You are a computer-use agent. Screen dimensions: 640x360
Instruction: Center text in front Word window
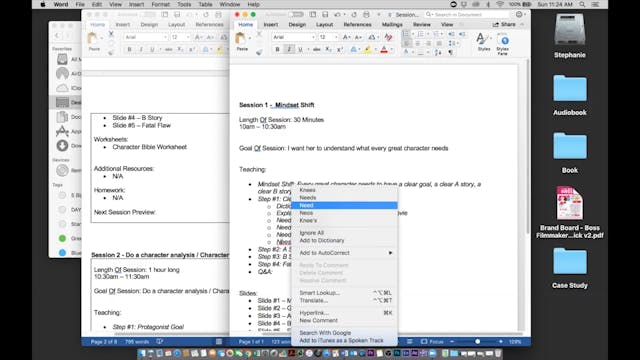coord(418,43)
